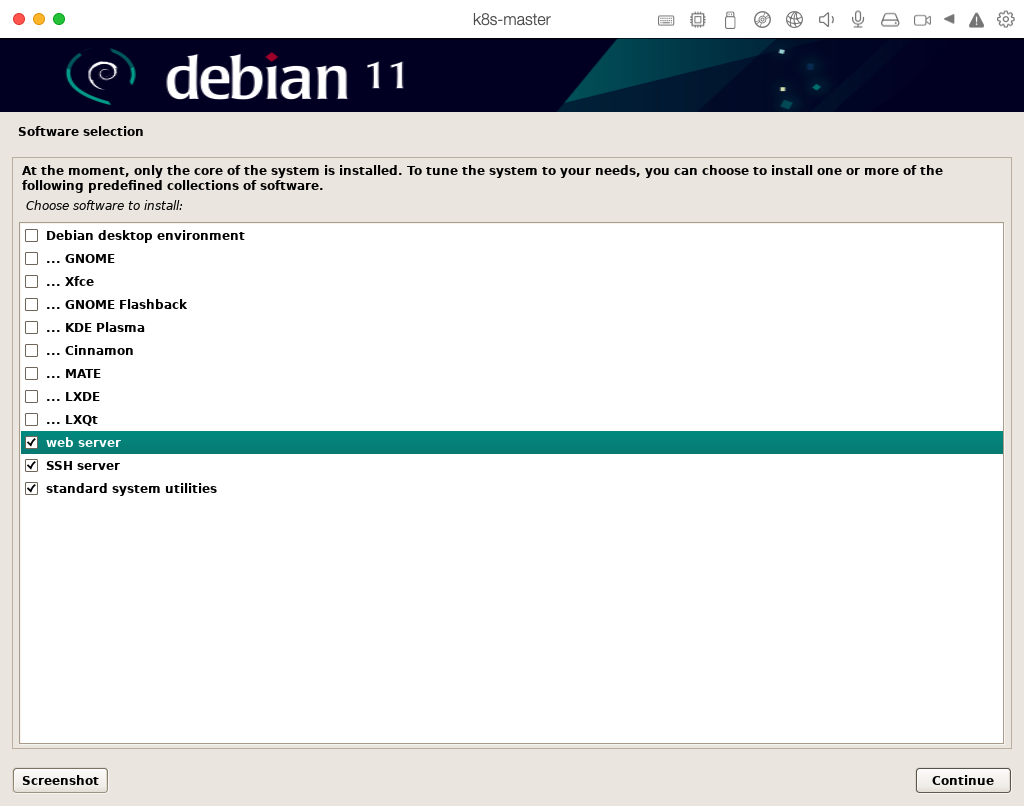
Task: Click the Debian swirl logo
Action: click(101, 76)
